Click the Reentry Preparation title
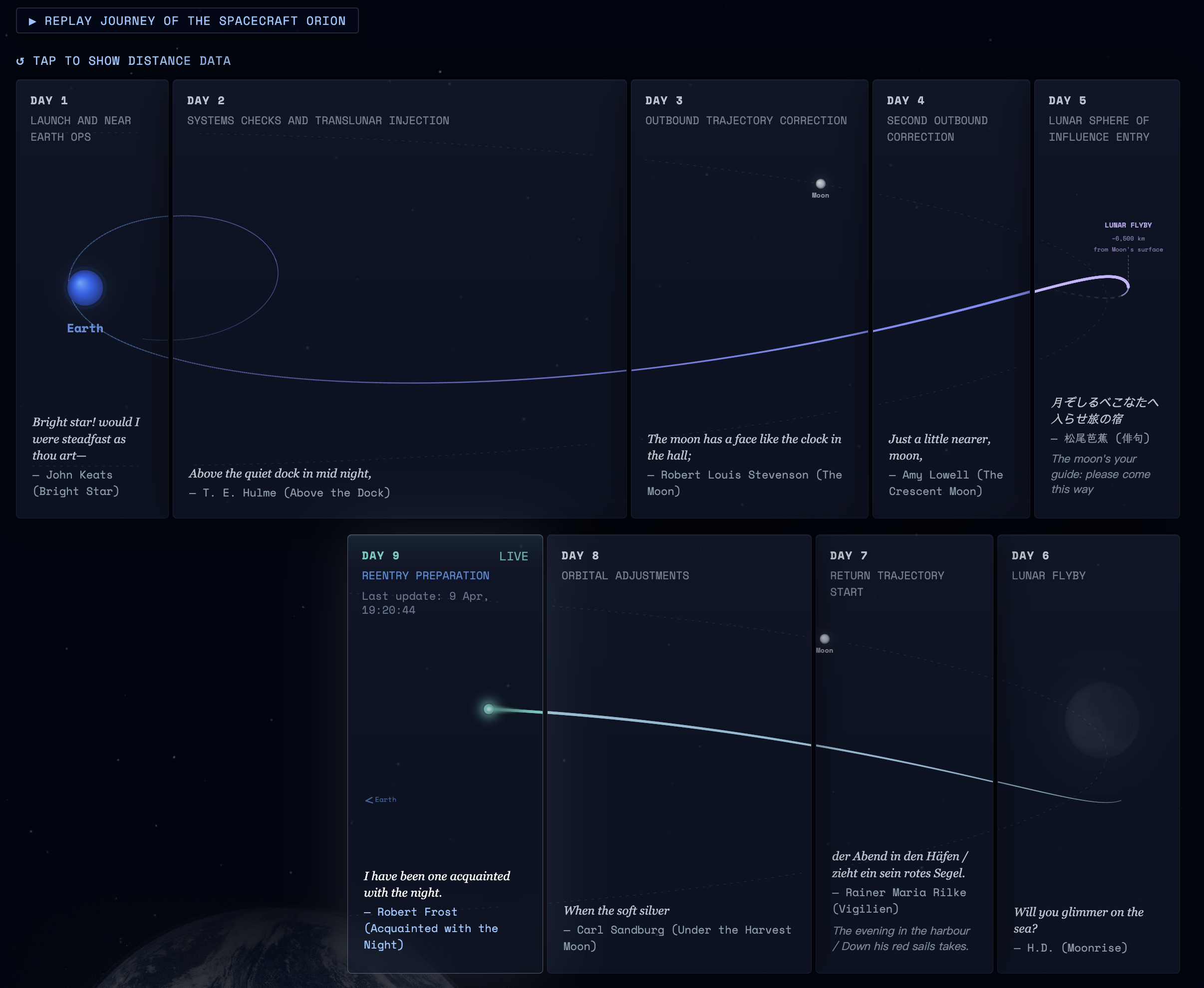This screenshot has width=1204, height=988. coord(425,576)
